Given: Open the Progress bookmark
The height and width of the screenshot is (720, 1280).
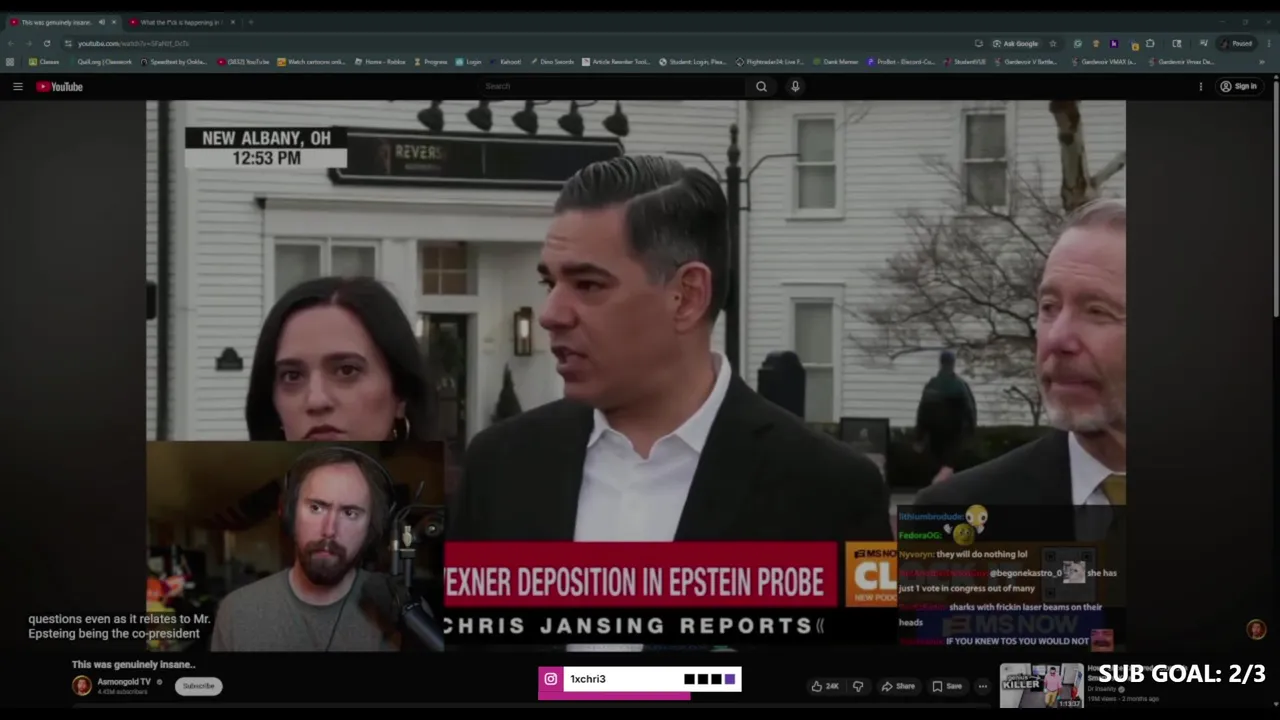Looking at the screenshot, I should (431, 62).
